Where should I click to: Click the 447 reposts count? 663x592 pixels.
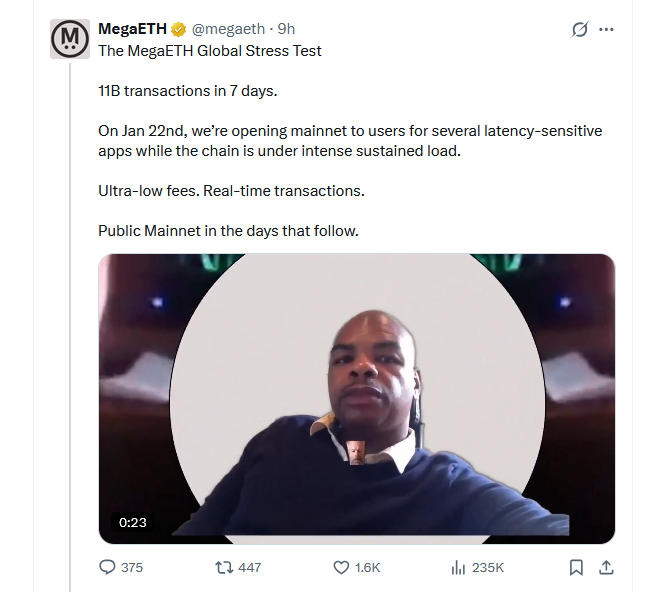click(250, 567)
